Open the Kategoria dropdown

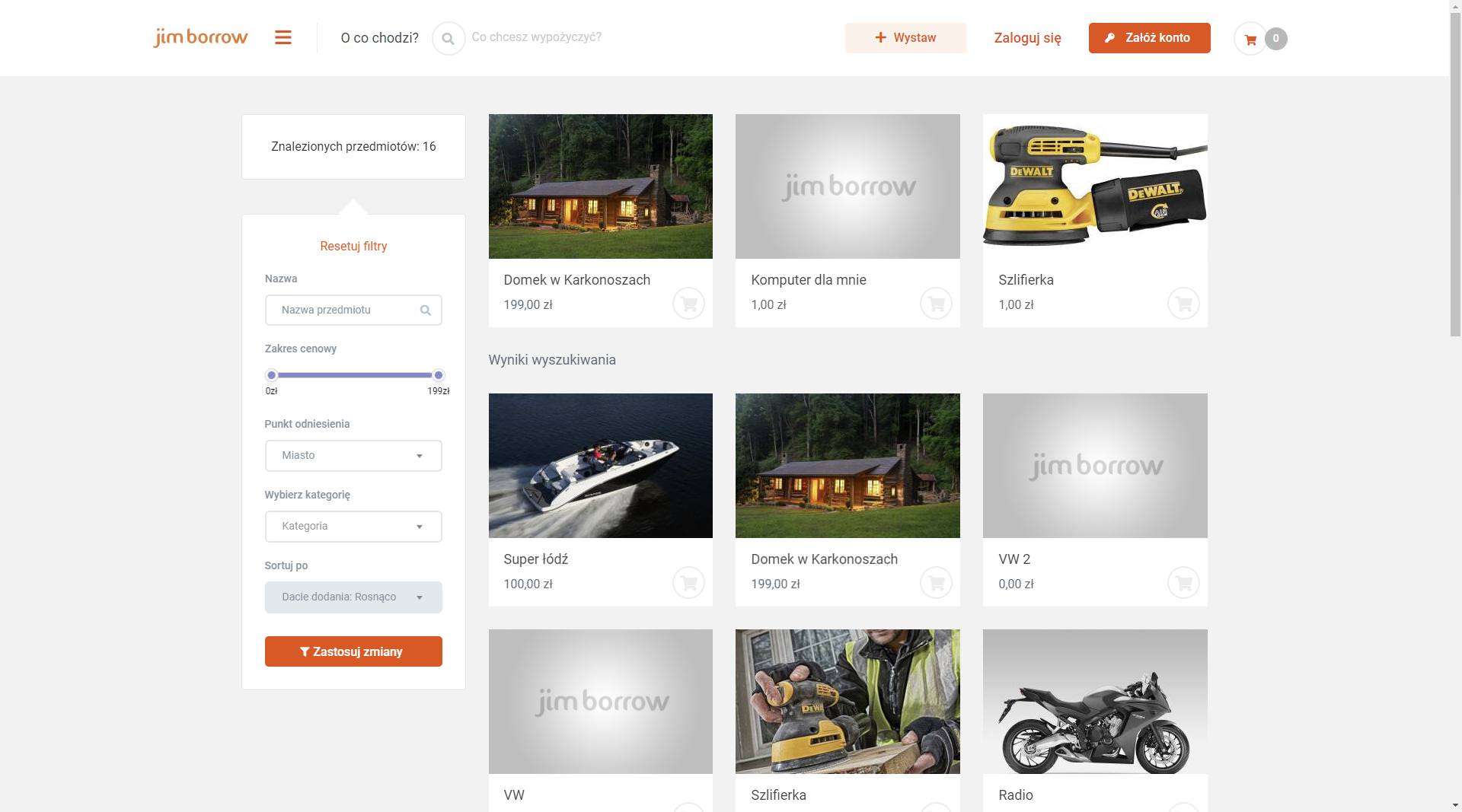pyautogui.click(x=353, y=527)
